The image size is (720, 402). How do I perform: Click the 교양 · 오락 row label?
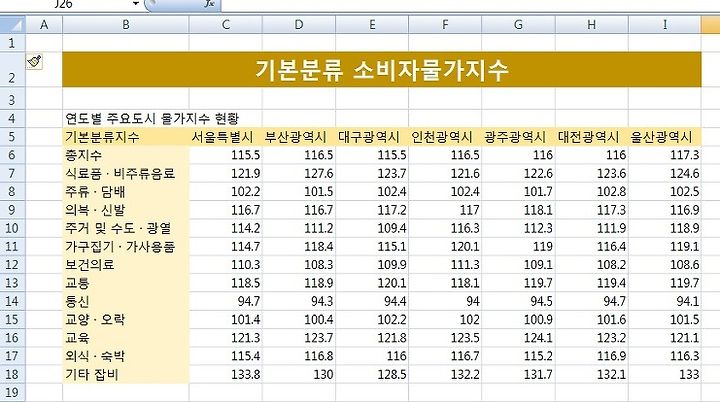tap(126, 319)
